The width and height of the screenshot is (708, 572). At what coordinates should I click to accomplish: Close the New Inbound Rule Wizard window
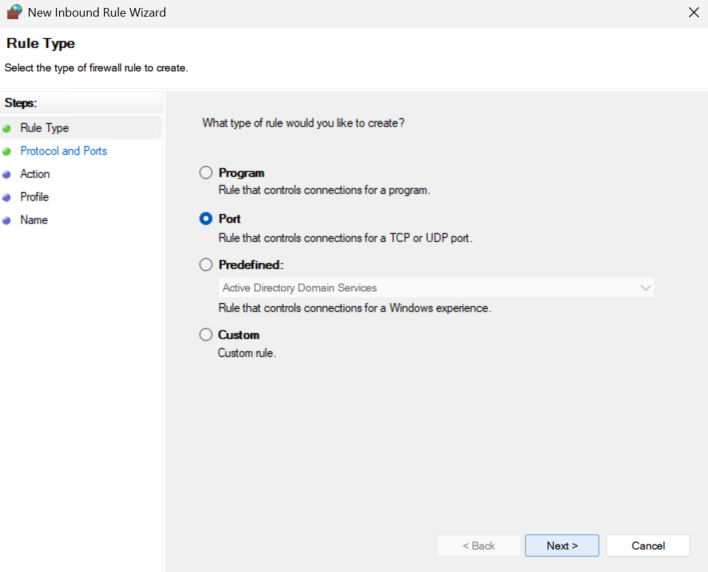[694, 12]
